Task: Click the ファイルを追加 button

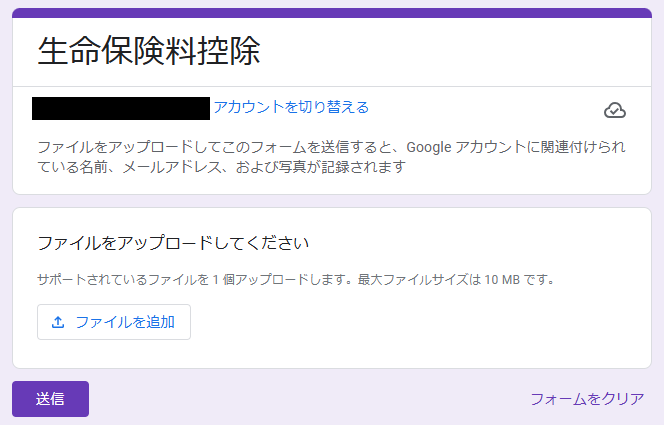Action: pos(114,322)
